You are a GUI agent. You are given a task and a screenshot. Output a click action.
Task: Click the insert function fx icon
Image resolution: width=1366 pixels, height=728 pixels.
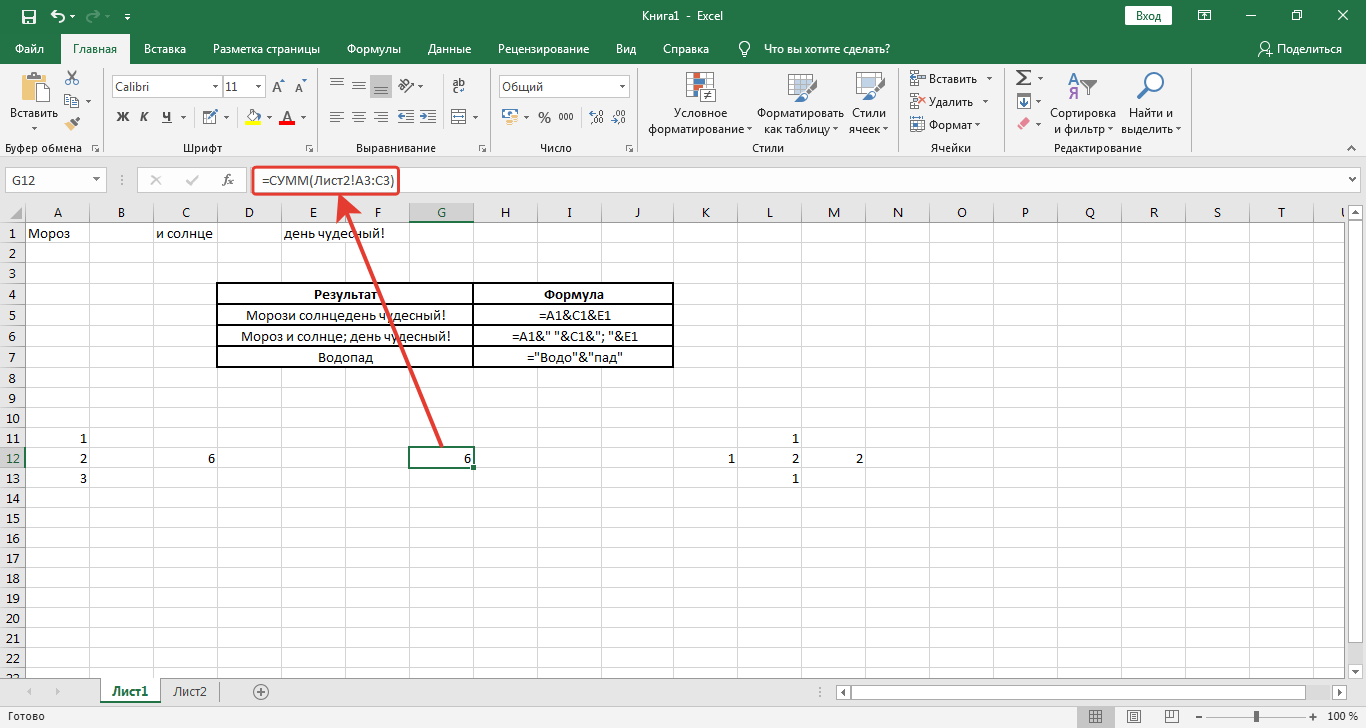tap(228, 180)
